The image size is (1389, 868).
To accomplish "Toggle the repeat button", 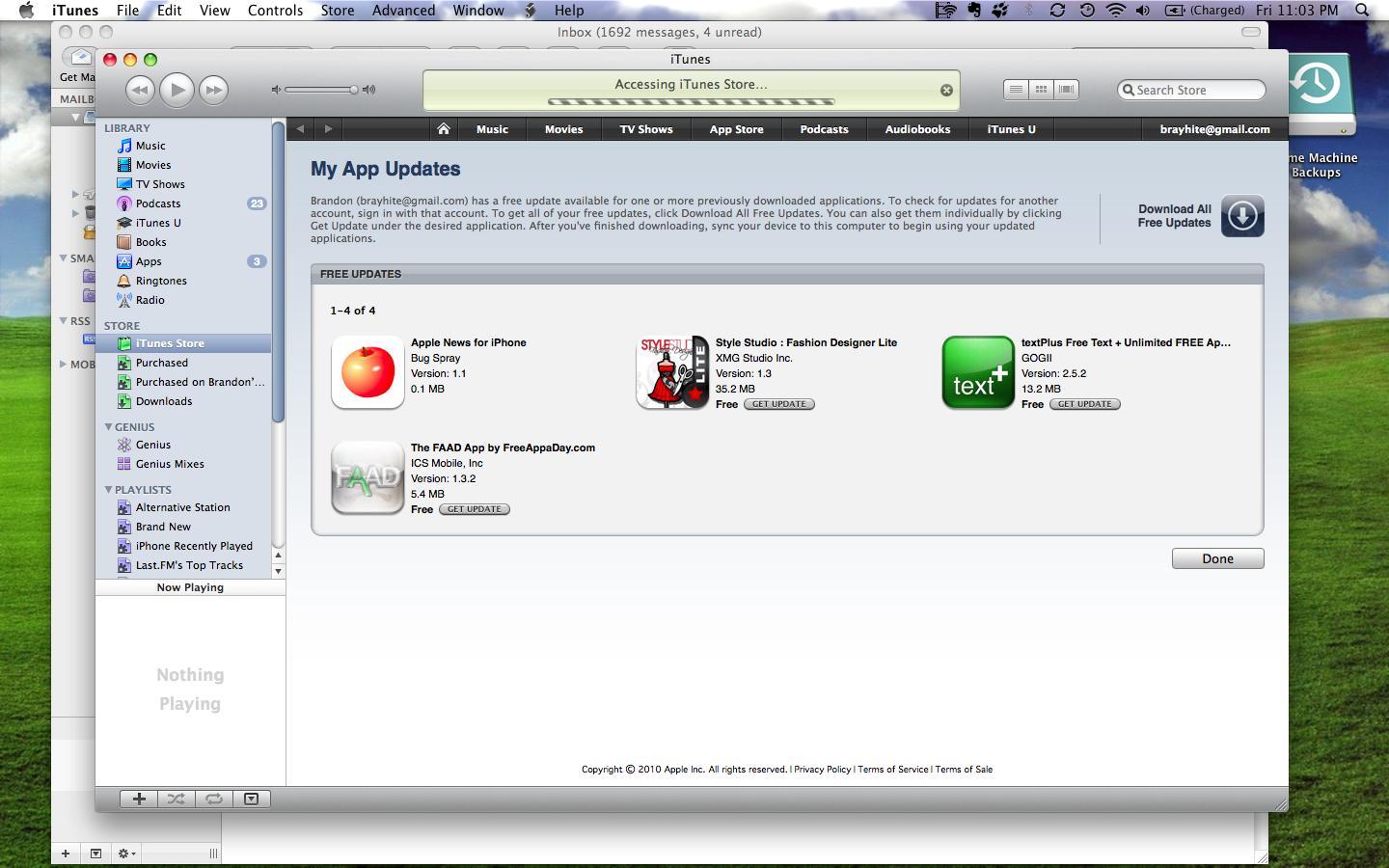I will [214, 799].
